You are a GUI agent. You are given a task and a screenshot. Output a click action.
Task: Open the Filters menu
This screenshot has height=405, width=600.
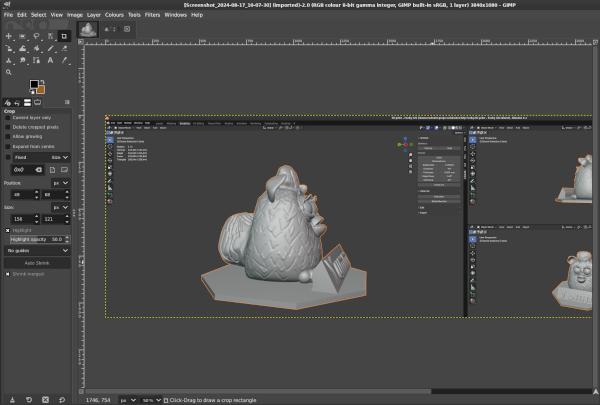tap(152, 15)
